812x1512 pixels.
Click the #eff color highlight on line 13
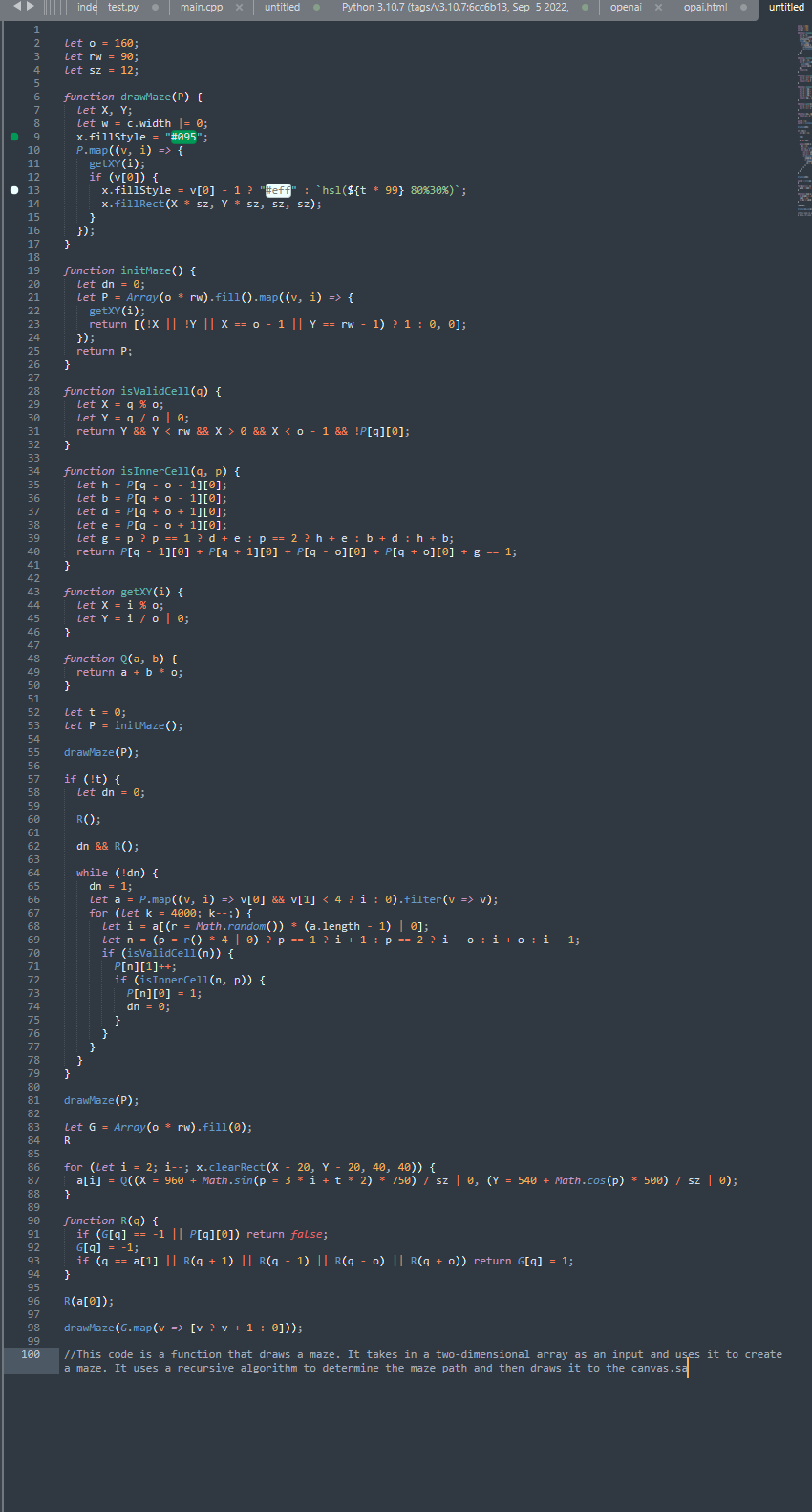coord(278,190)
